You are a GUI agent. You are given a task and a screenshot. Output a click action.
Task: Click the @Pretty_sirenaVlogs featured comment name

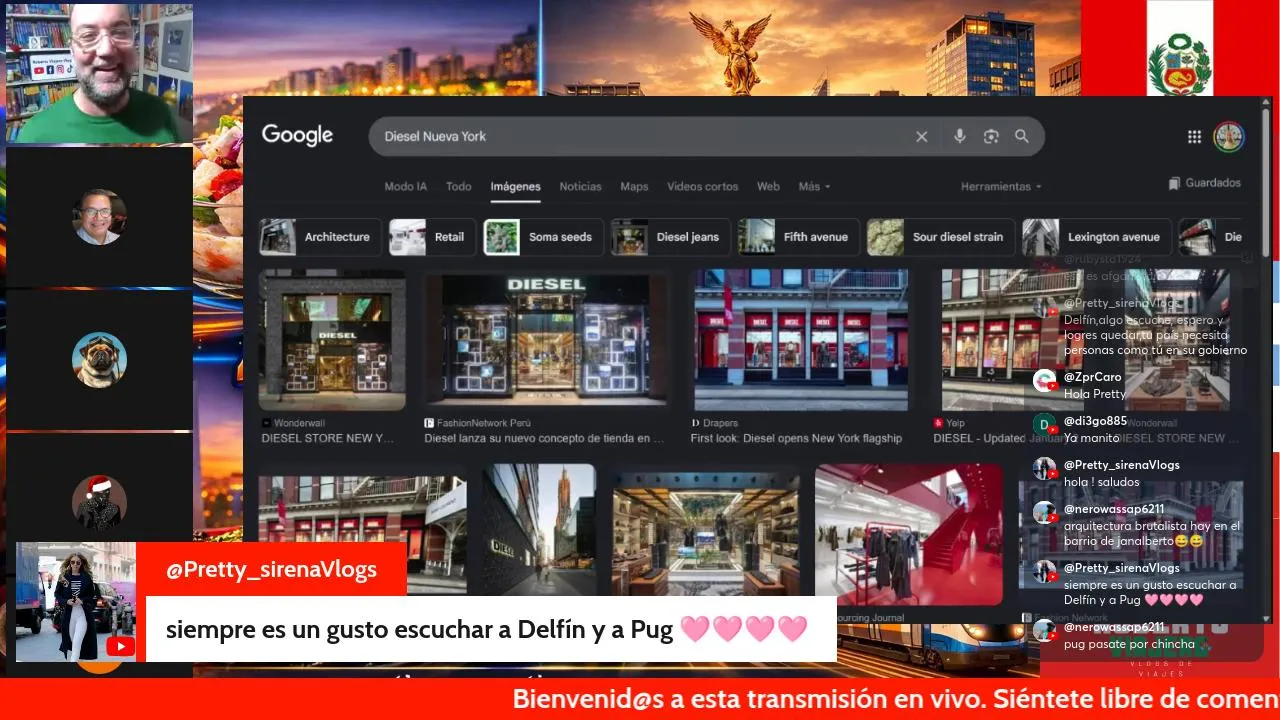pyautogui.click(x=271, y=569)
